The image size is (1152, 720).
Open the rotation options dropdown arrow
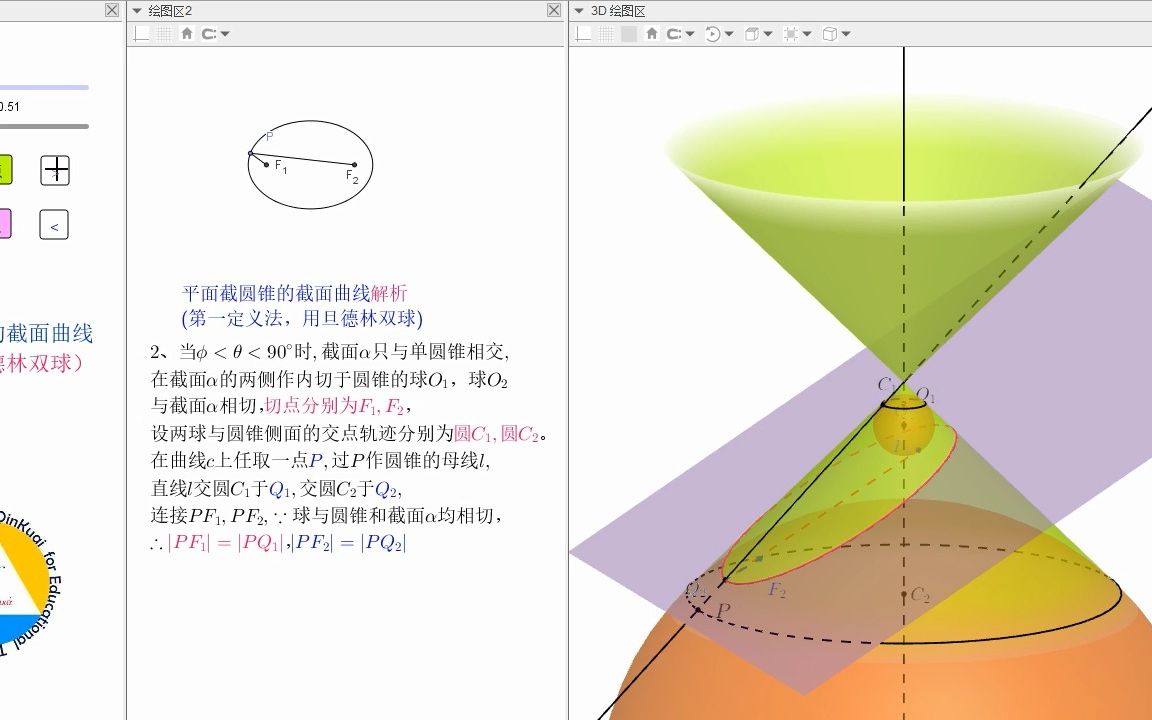(729, 34)
